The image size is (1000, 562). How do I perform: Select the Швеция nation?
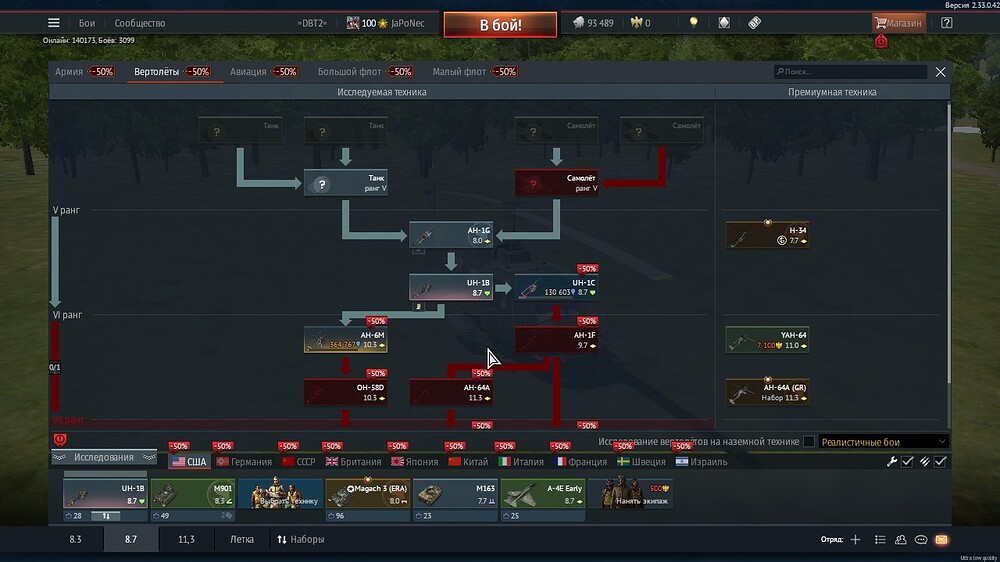tap(641, 461)
